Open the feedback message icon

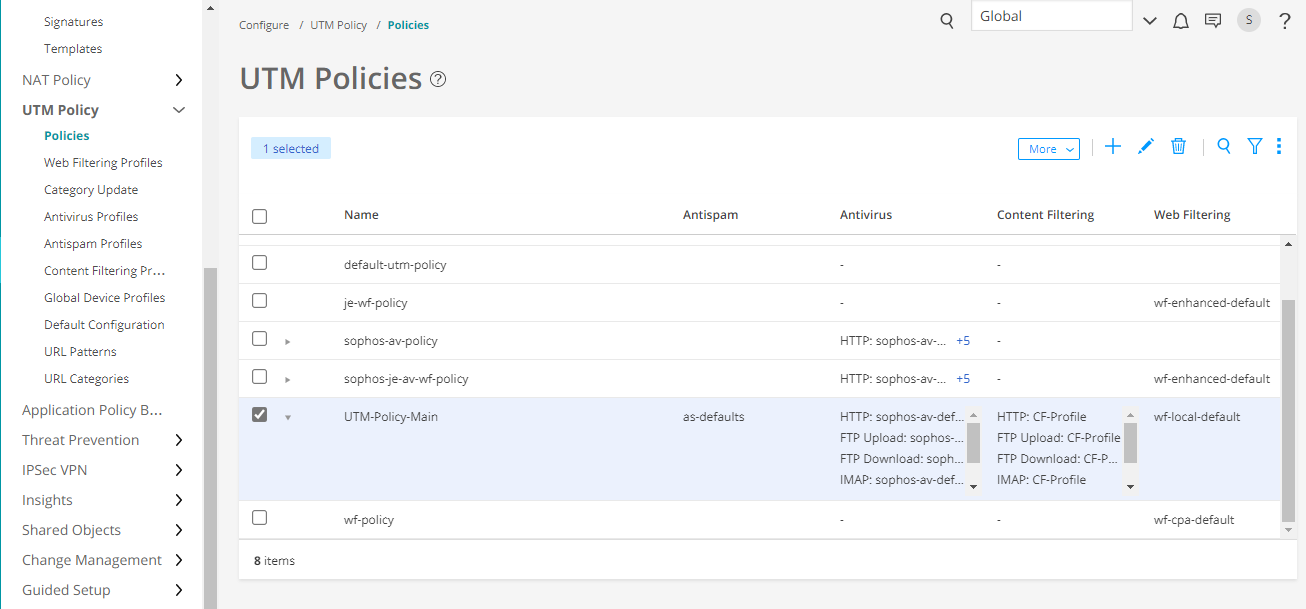point(1213,21)
